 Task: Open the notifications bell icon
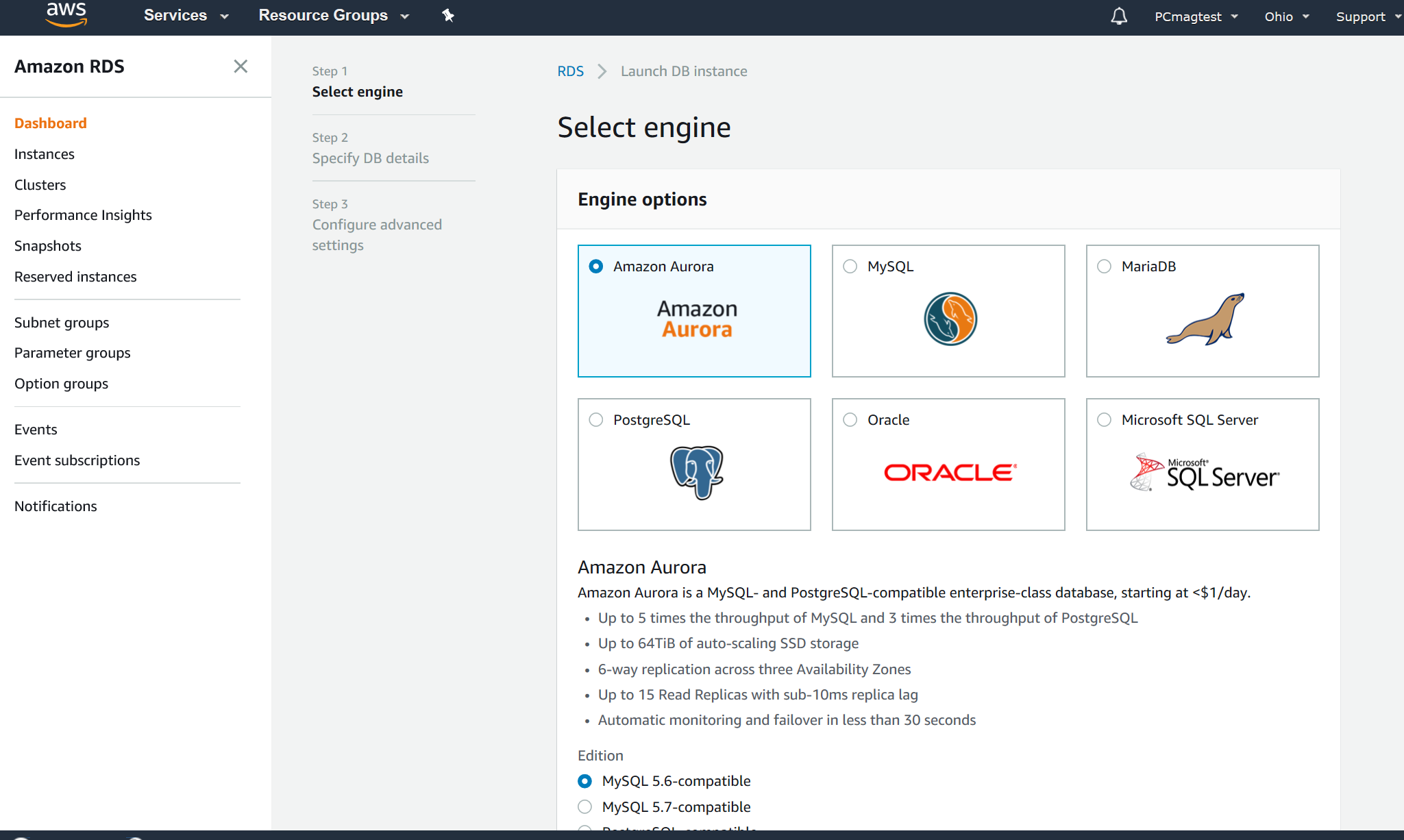tap(1119, 16)
